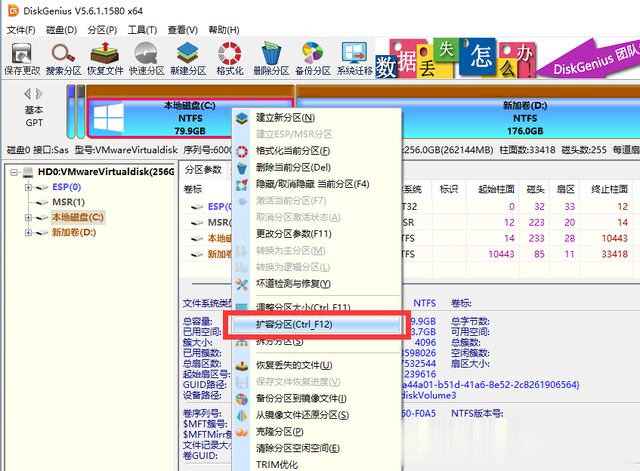Open Backup Partition (备份分区) tool
640x471 pixels.
pos(313,59)
